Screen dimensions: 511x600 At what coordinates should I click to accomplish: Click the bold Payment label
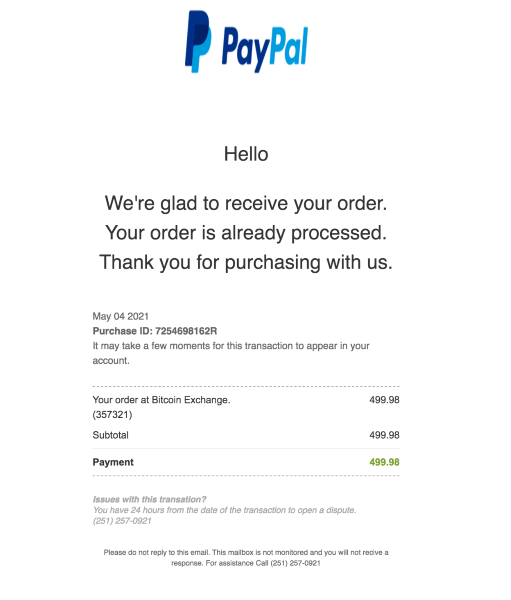click(113, 462)
